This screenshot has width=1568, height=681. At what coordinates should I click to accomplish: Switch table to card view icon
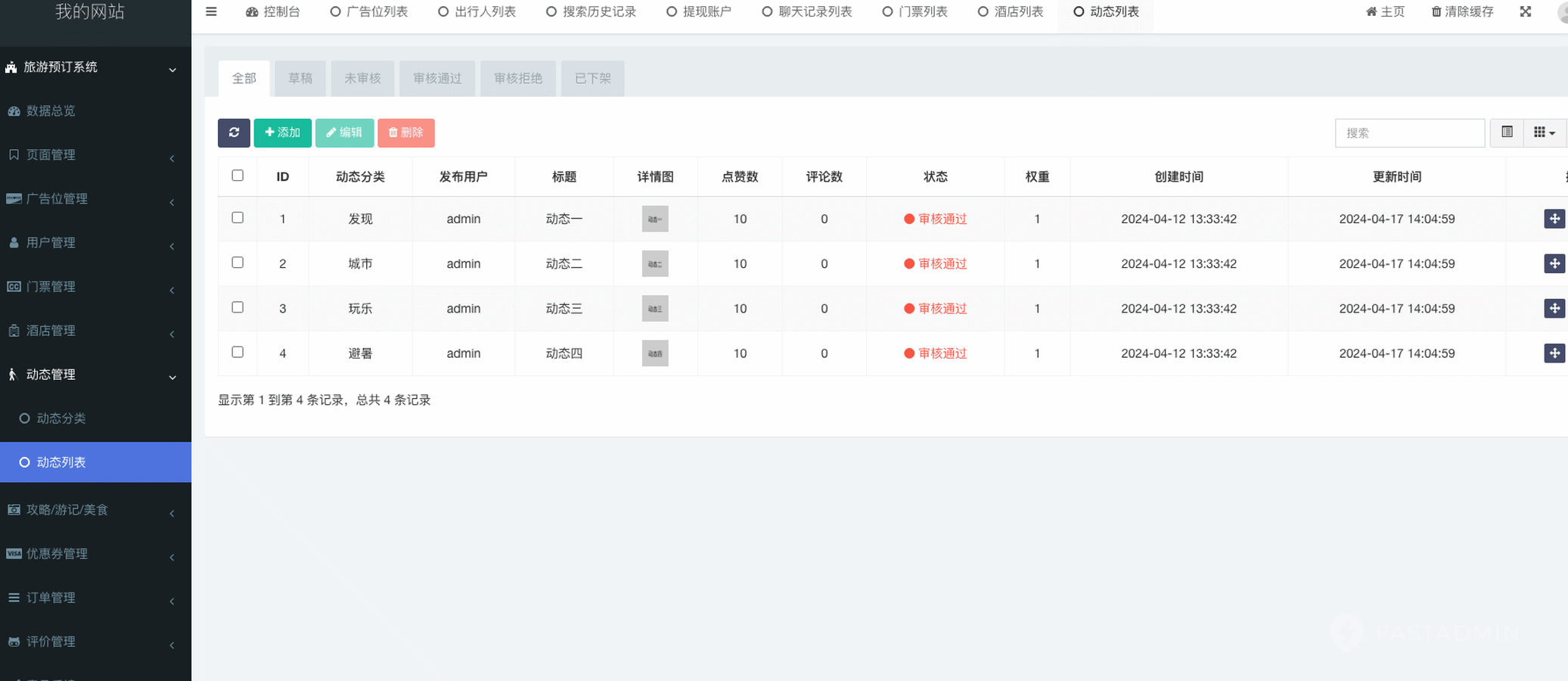pyautogui.click(x=1507, y=132)
